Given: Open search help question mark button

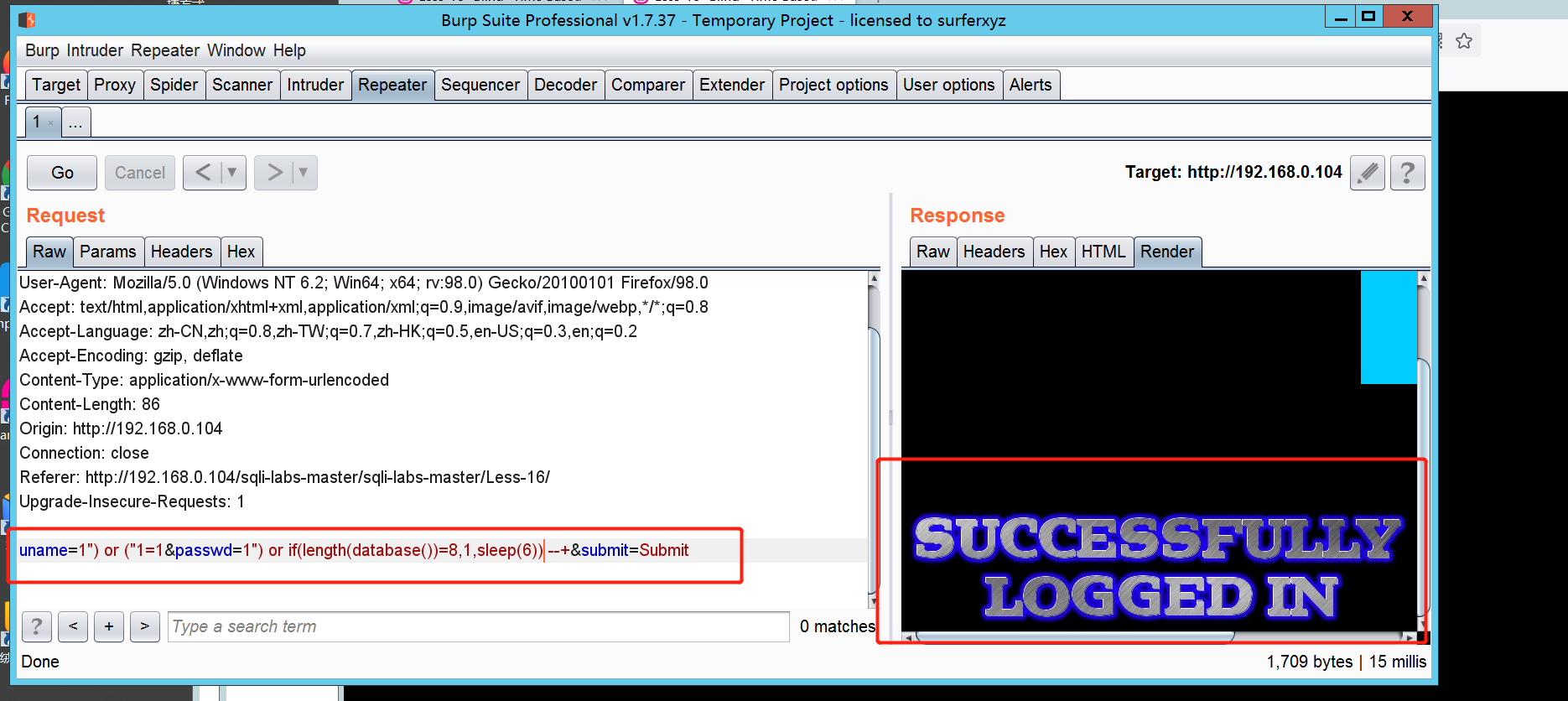Looking at the screenshot, I should tap(36, 626).
